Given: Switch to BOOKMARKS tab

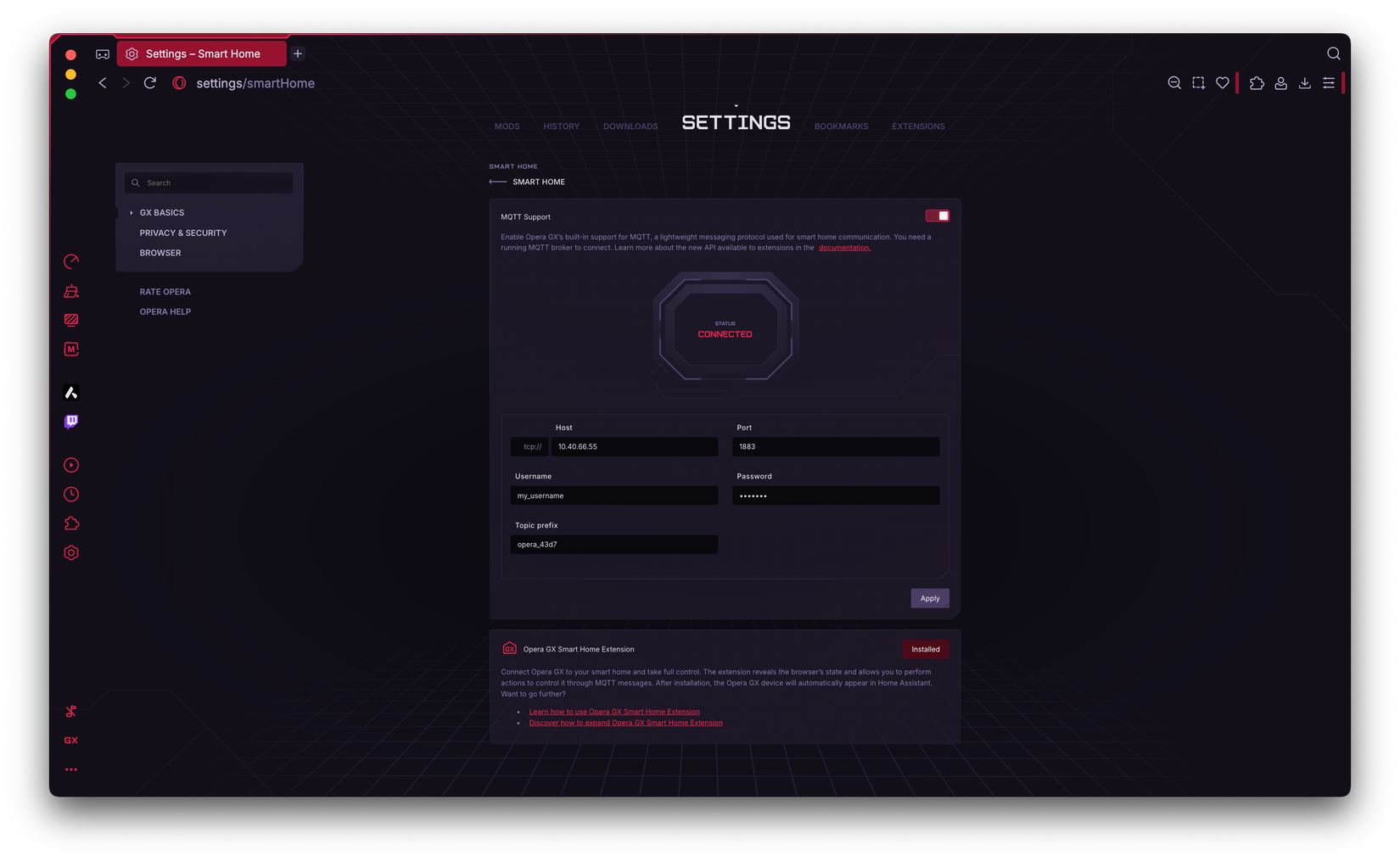Looking at the screenshot, I should (842, 126).
